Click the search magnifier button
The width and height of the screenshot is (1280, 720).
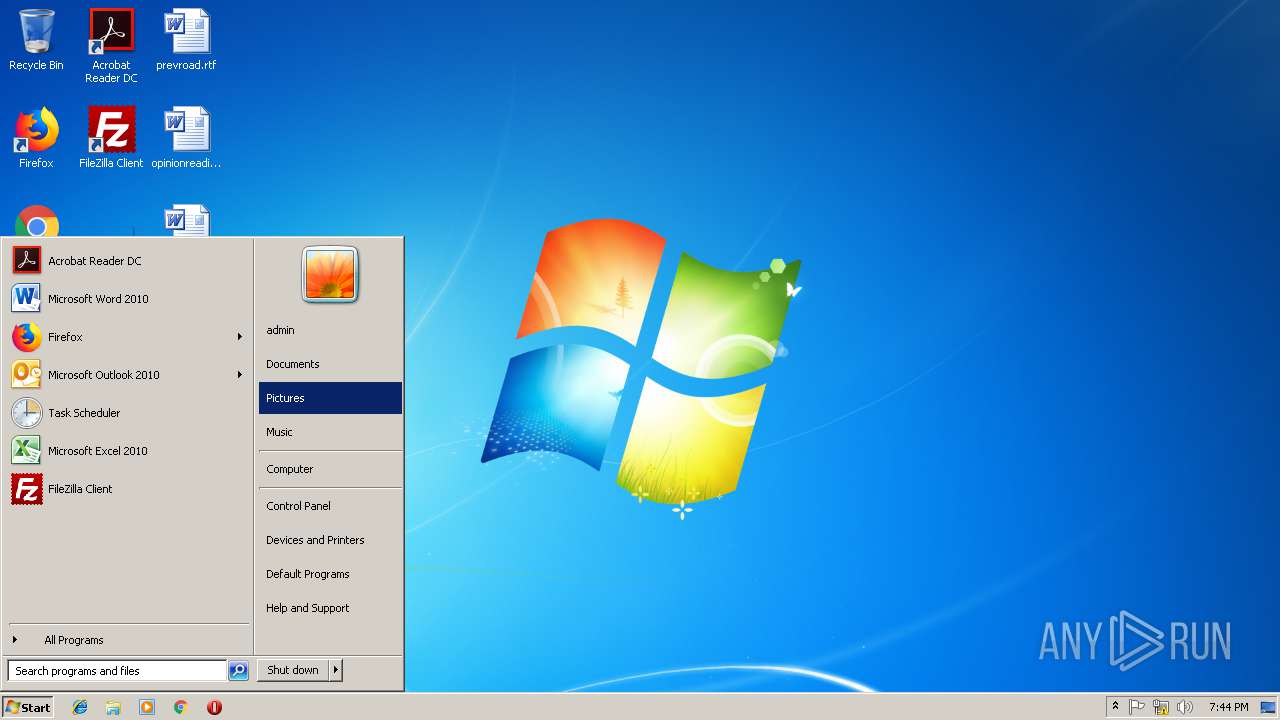click(238, 671)
